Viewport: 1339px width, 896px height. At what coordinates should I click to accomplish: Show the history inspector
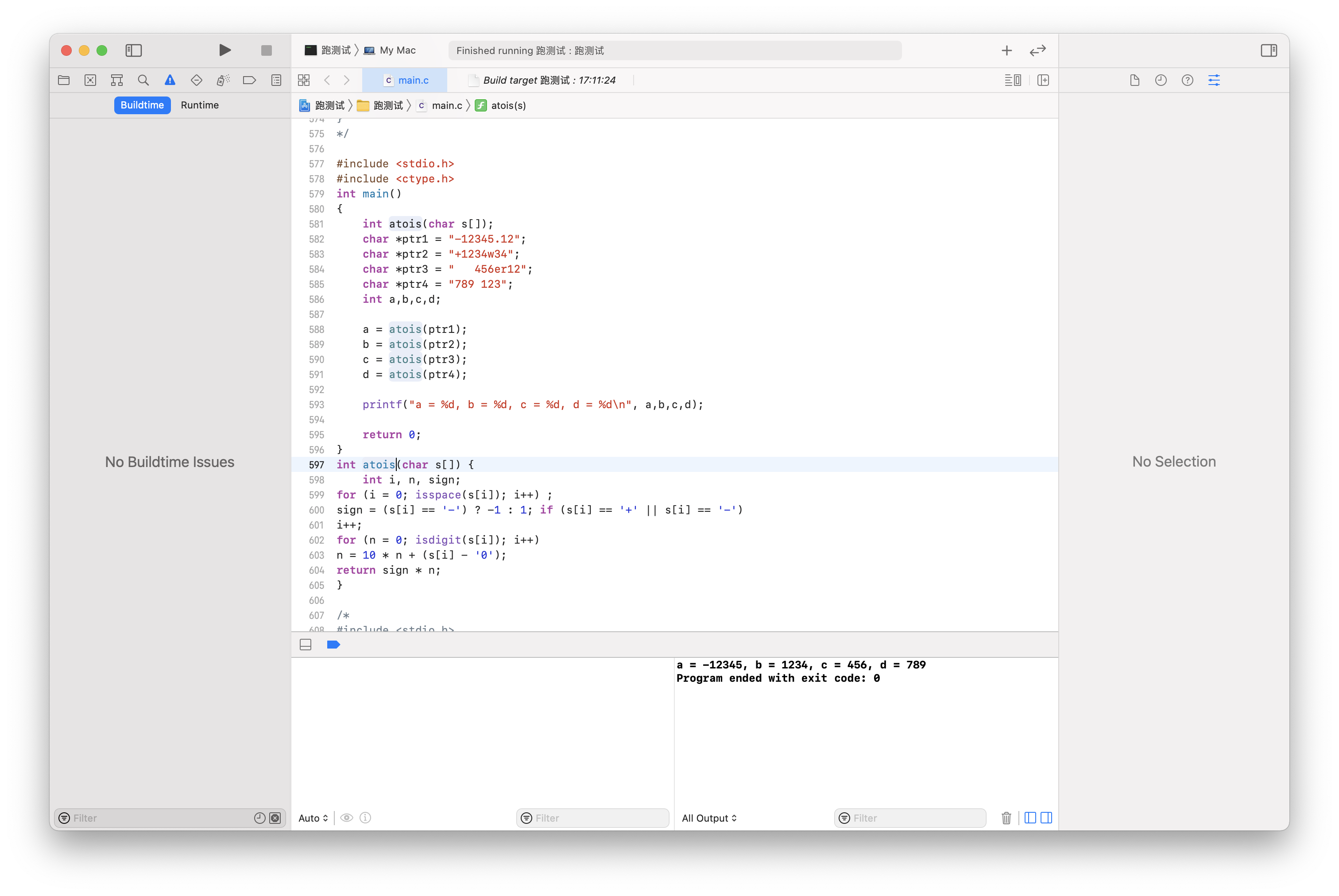pyautogui.click(x=1161, y=80)
